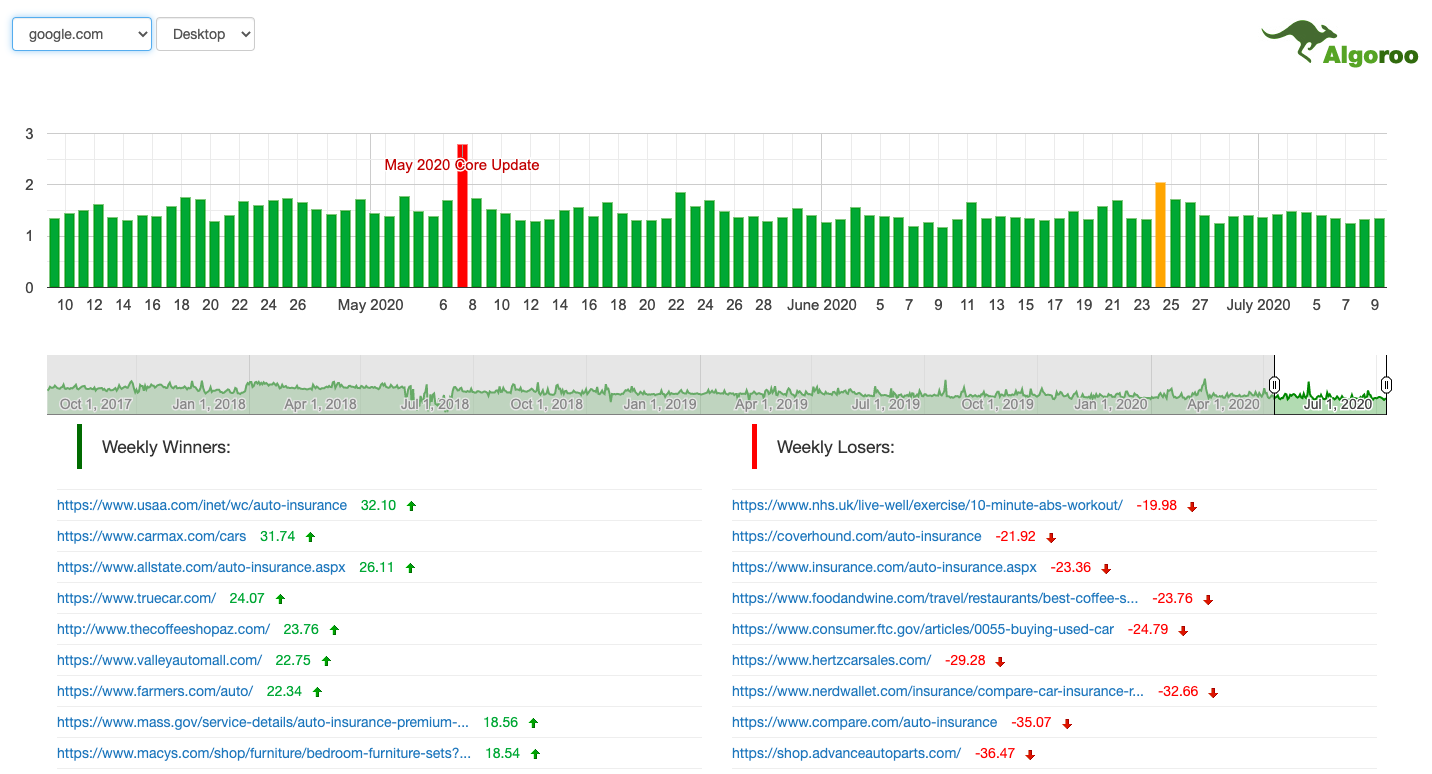1432x774 pixels.
Task: Click the red down arrow beside foodandwine -23.76
Action: tap(1208, 600)
